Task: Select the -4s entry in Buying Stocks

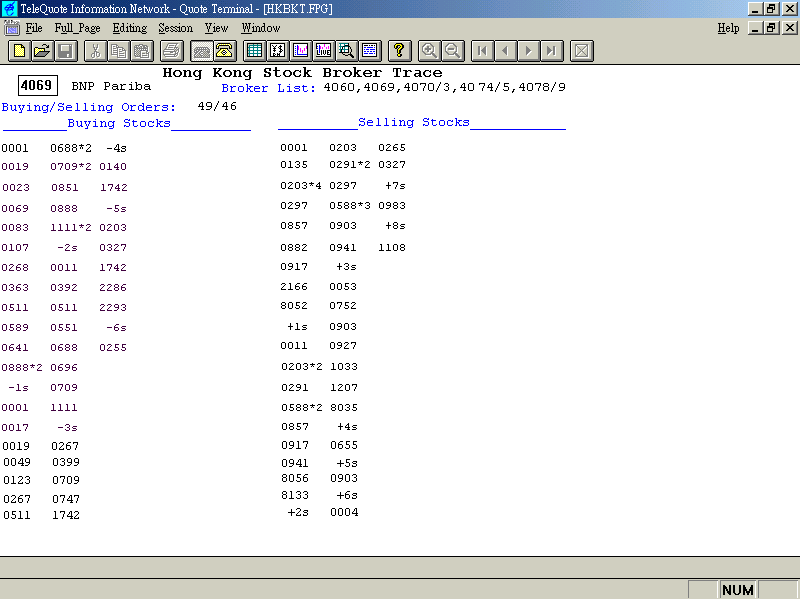Action: 116,148
